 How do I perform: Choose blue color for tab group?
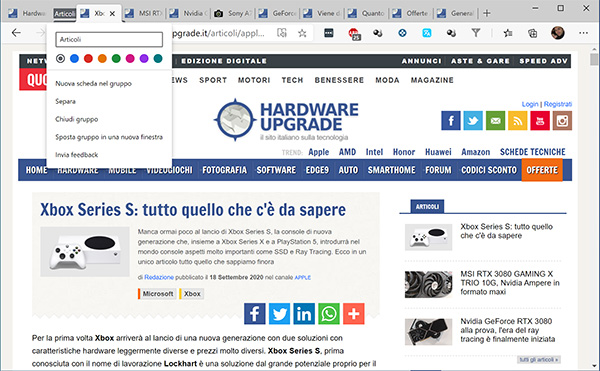74,59
